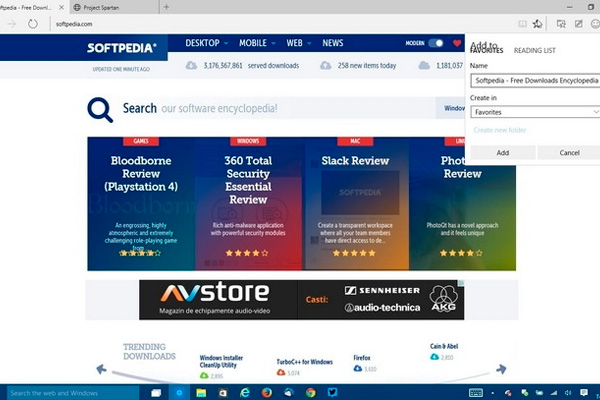Select the Reading List tab
Viewport: 600px width, 400px height.
pyautogui.click(x=534, y=50)
